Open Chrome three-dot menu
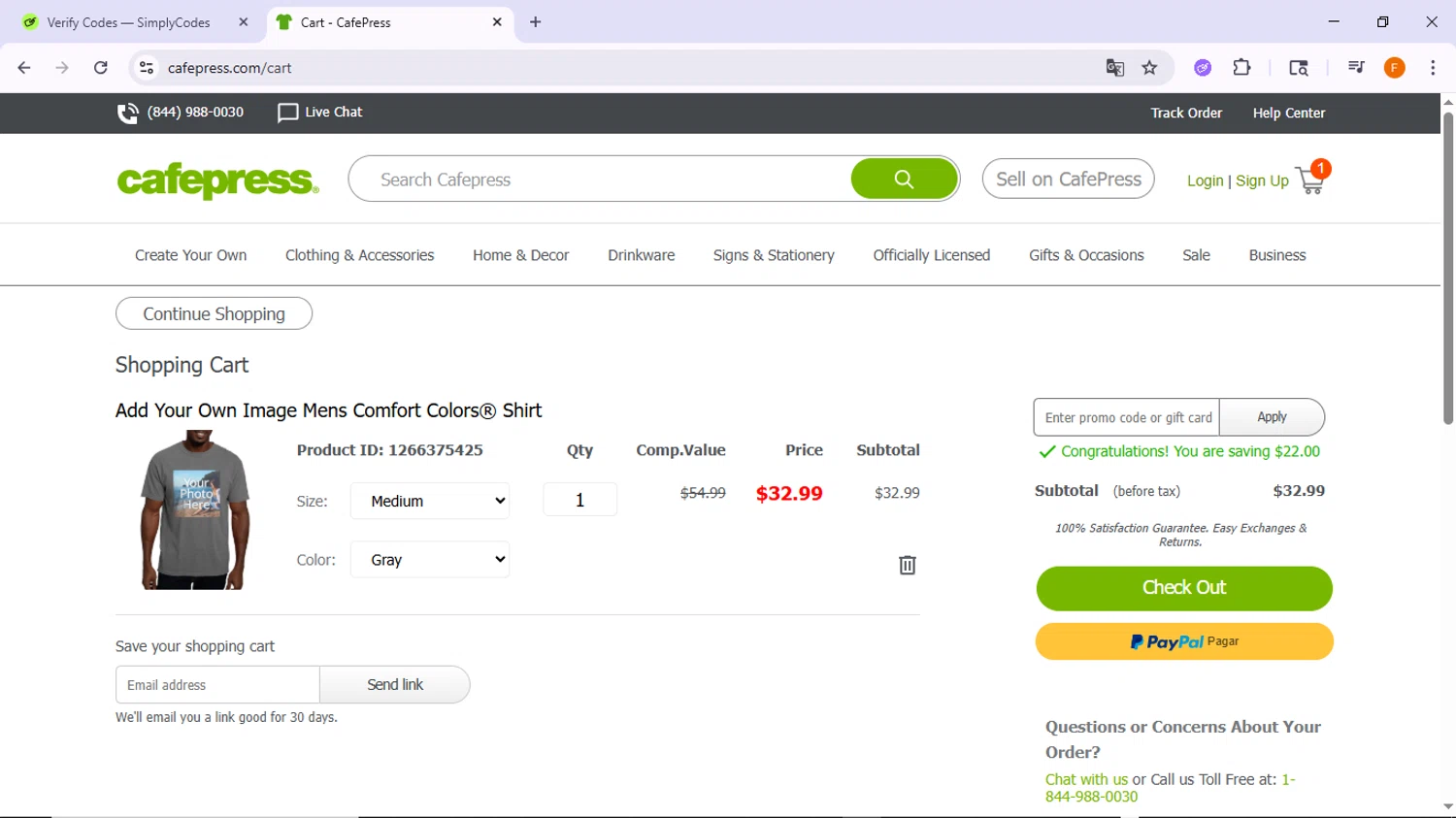Screen dimensions: 1456x818 coord(1432,68)
